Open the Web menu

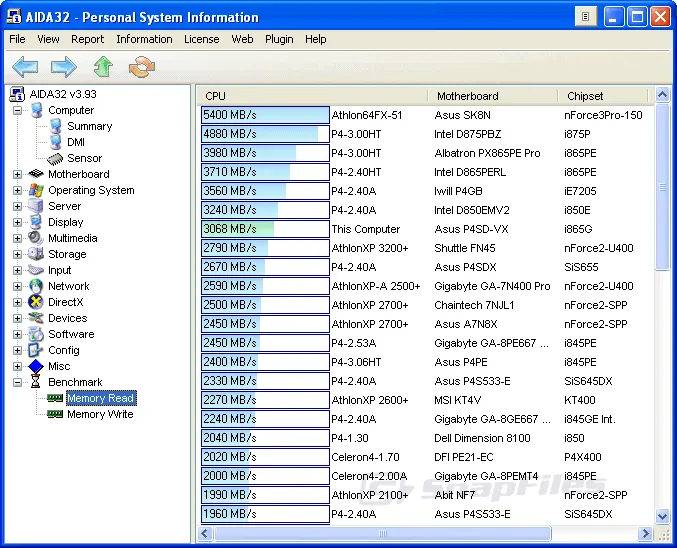(x=242, y=39)
